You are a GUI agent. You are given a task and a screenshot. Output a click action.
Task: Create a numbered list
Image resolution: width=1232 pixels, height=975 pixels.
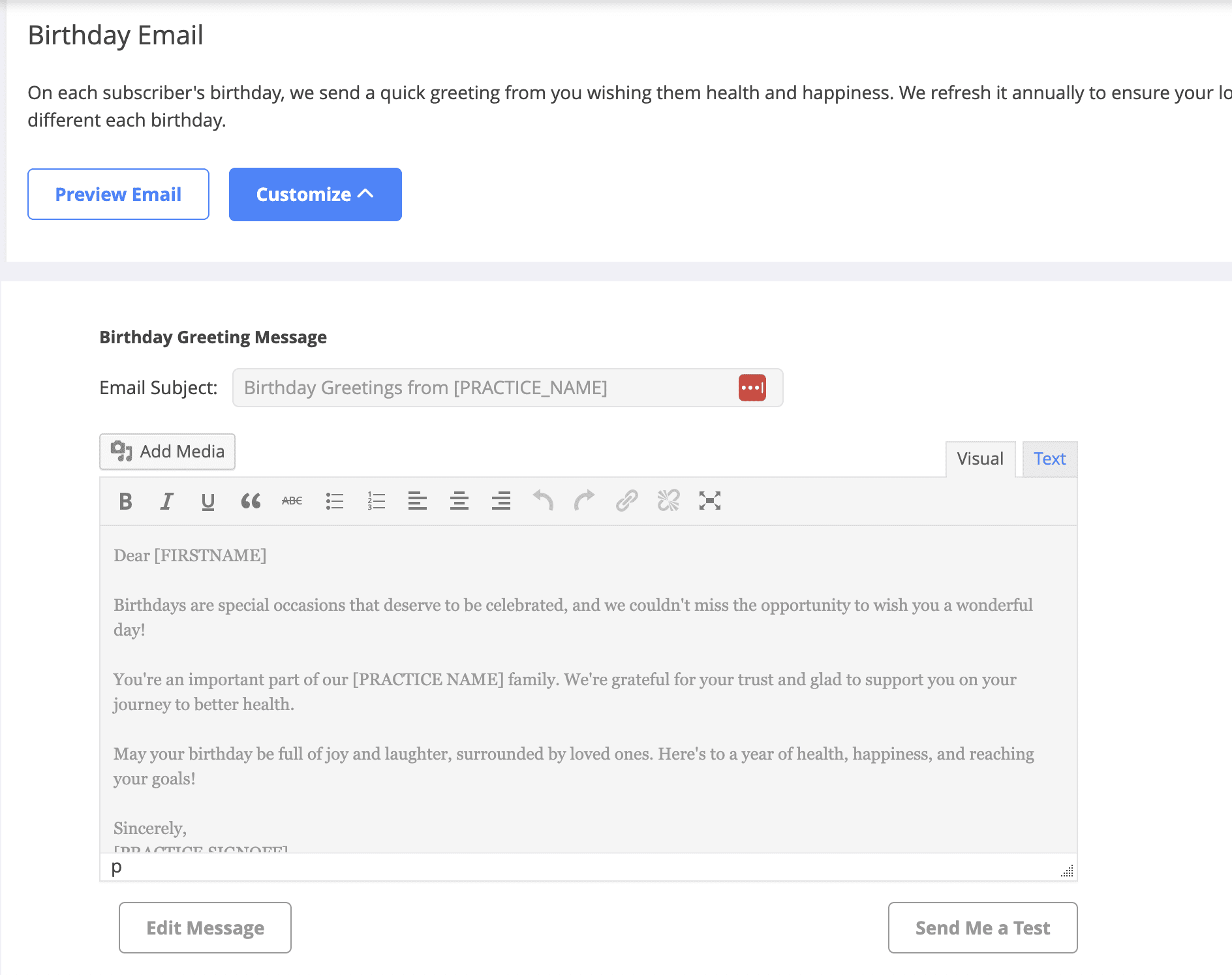coord(376,501)
